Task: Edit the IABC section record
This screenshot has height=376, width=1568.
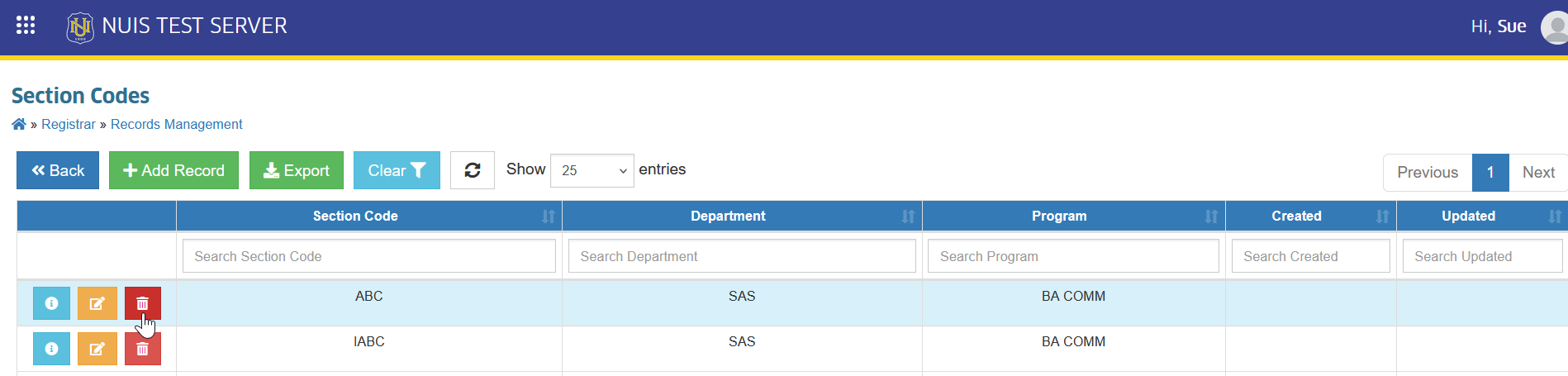Action: pos(97,349)
